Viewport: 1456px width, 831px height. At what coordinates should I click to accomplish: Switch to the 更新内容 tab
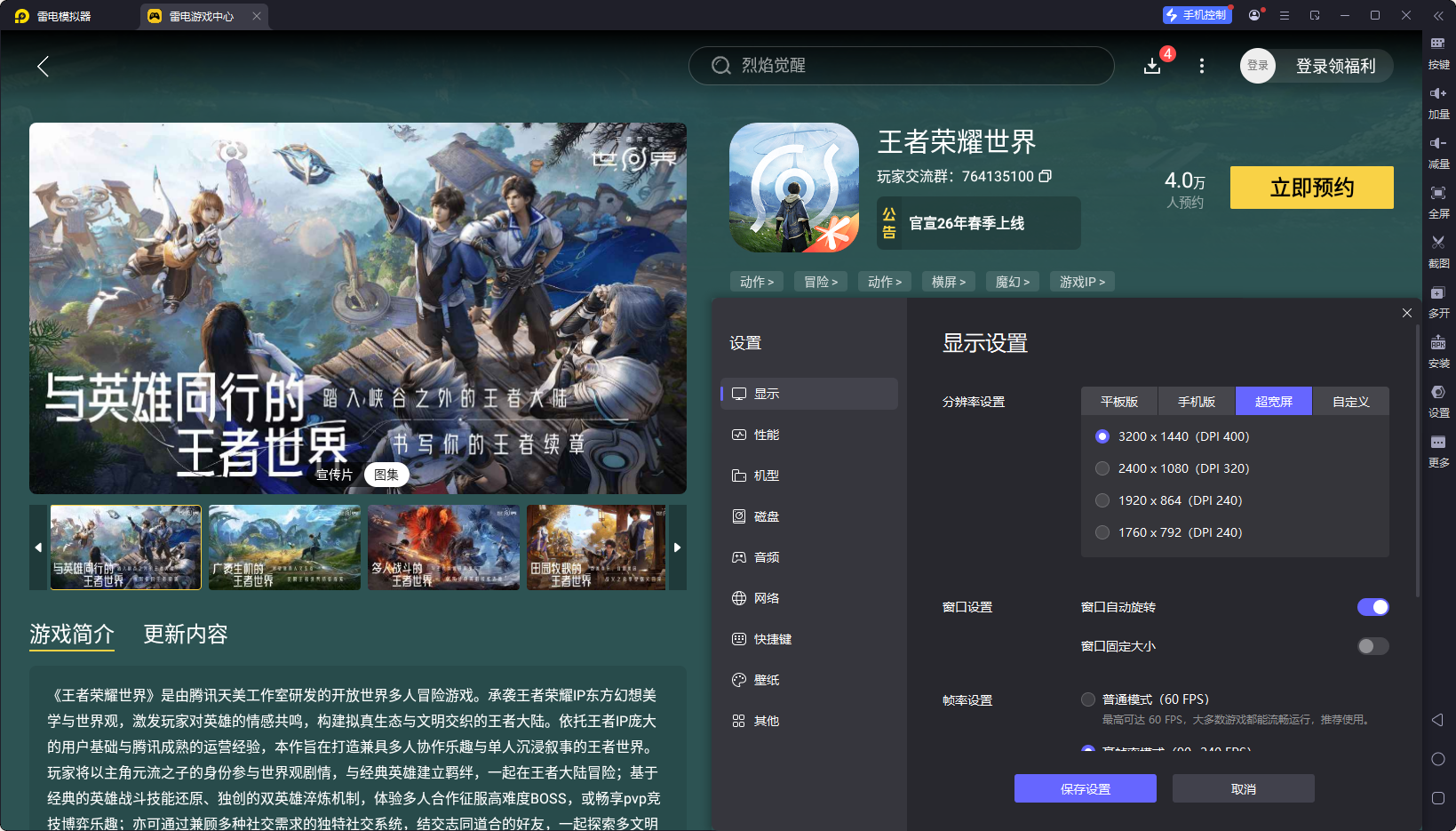click(x=185, y=634)
